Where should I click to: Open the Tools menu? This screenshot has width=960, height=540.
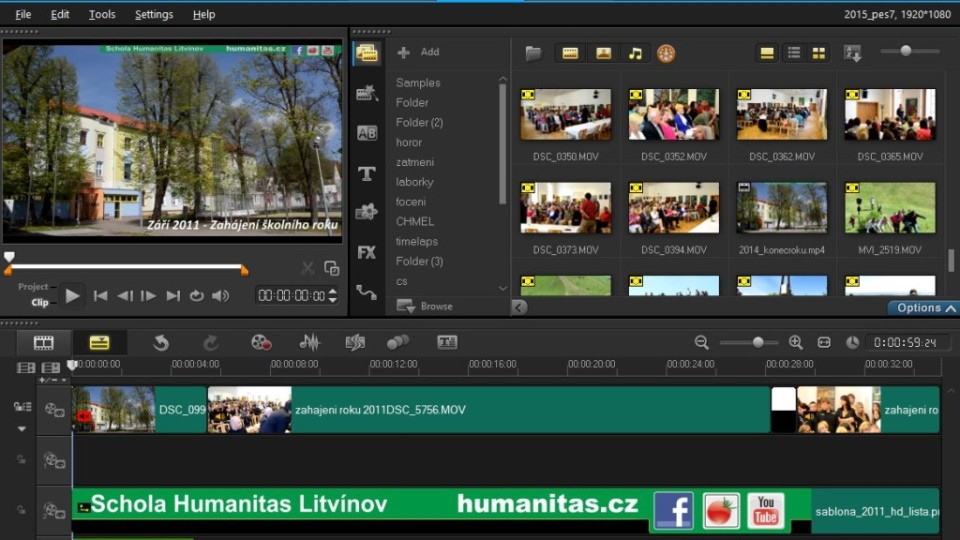click(x=102, y=15)
